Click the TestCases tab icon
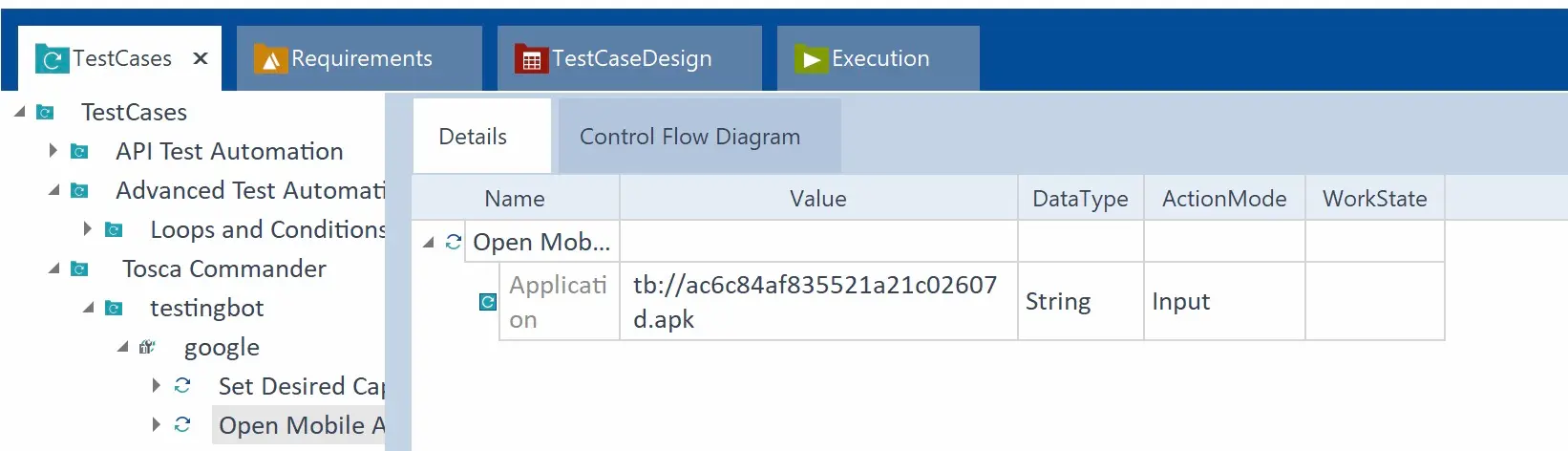The width and height of the screenshot is (1568, 451). tap(52, 59)
